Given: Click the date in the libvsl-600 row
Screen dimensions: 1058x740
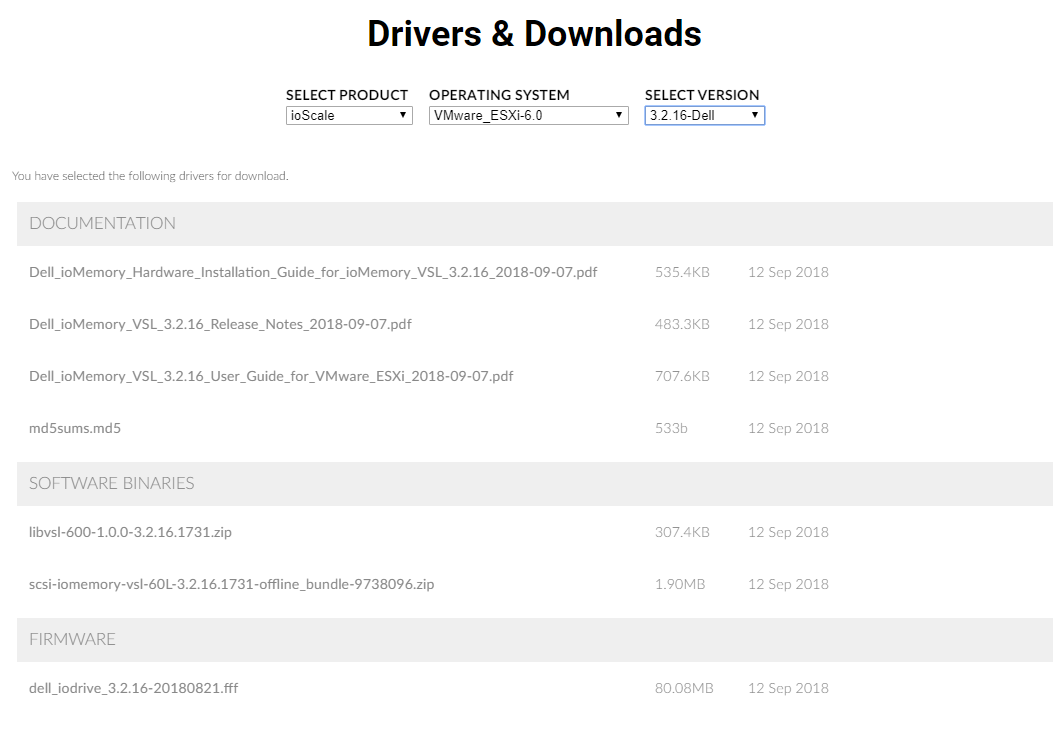Looking at the screenshot, I should tap(788, 532).
